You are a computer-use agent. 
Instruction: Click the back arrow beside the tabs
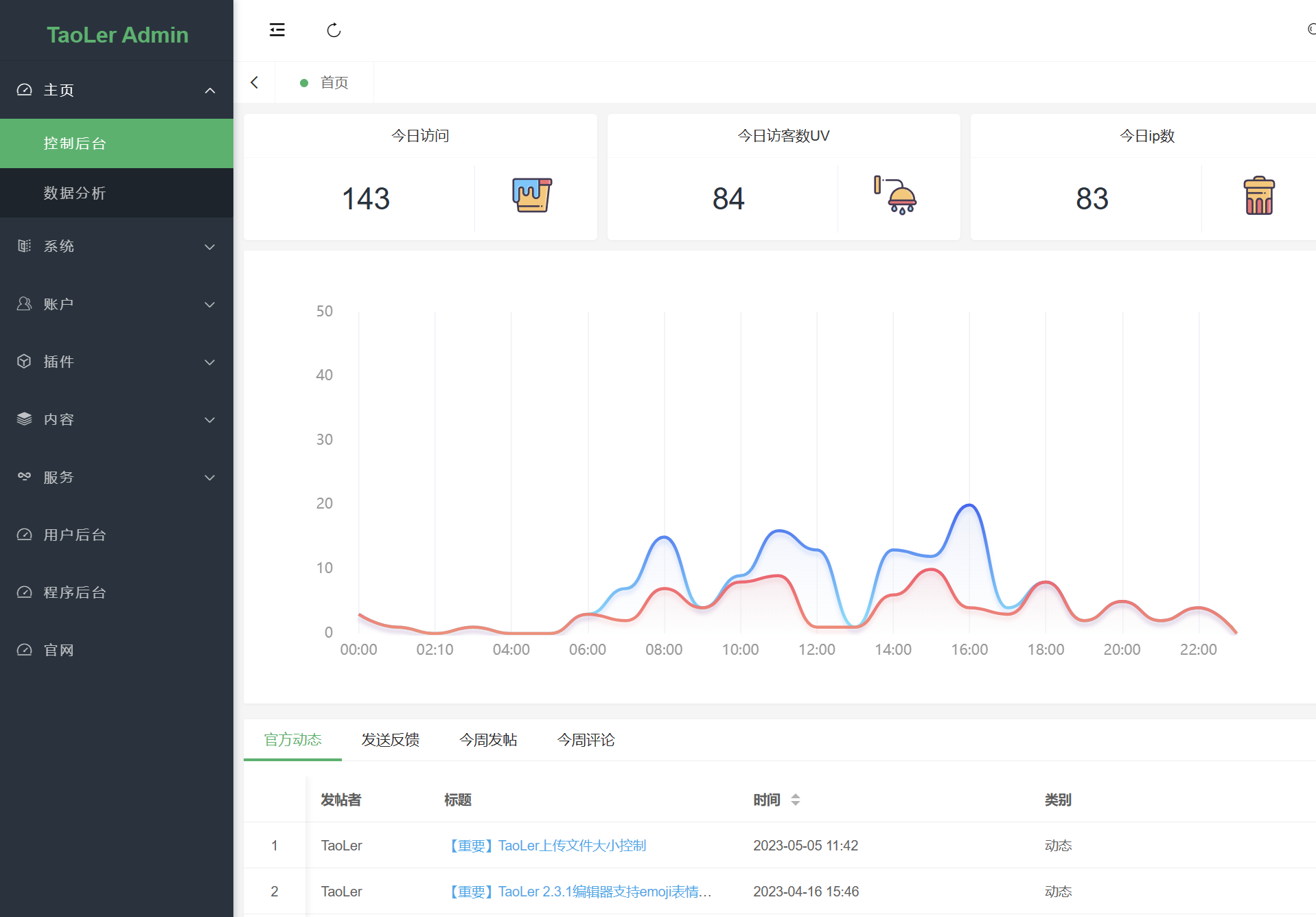coord(255,82)
